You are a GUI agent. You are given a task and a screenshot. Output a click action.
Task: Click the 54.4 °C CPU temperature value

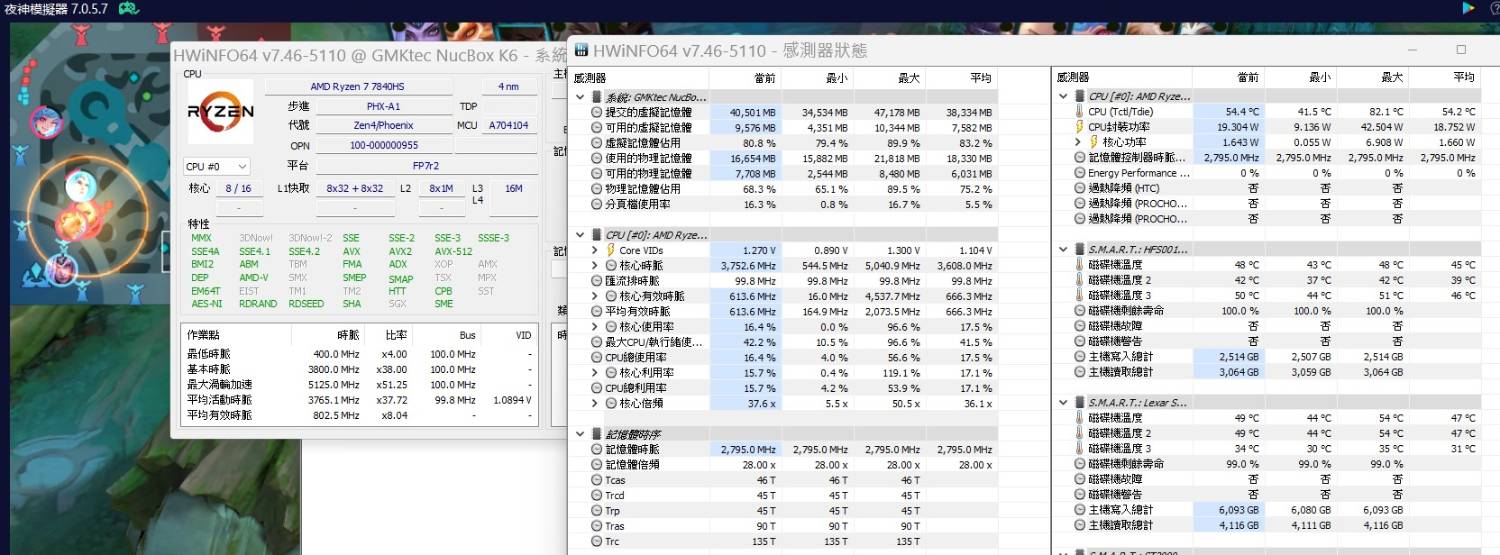(x=1228, y=112)
